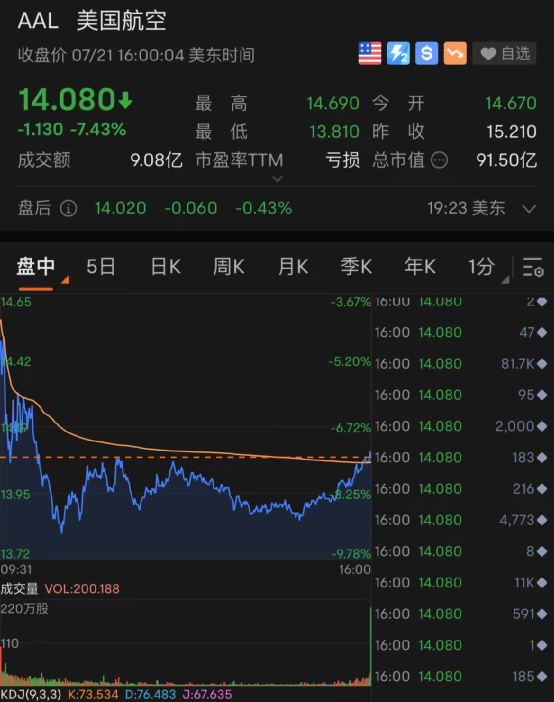
Task: Tap the 成交额 9.08亿 value
Action: pyautogui.click(x=156, y=160)
